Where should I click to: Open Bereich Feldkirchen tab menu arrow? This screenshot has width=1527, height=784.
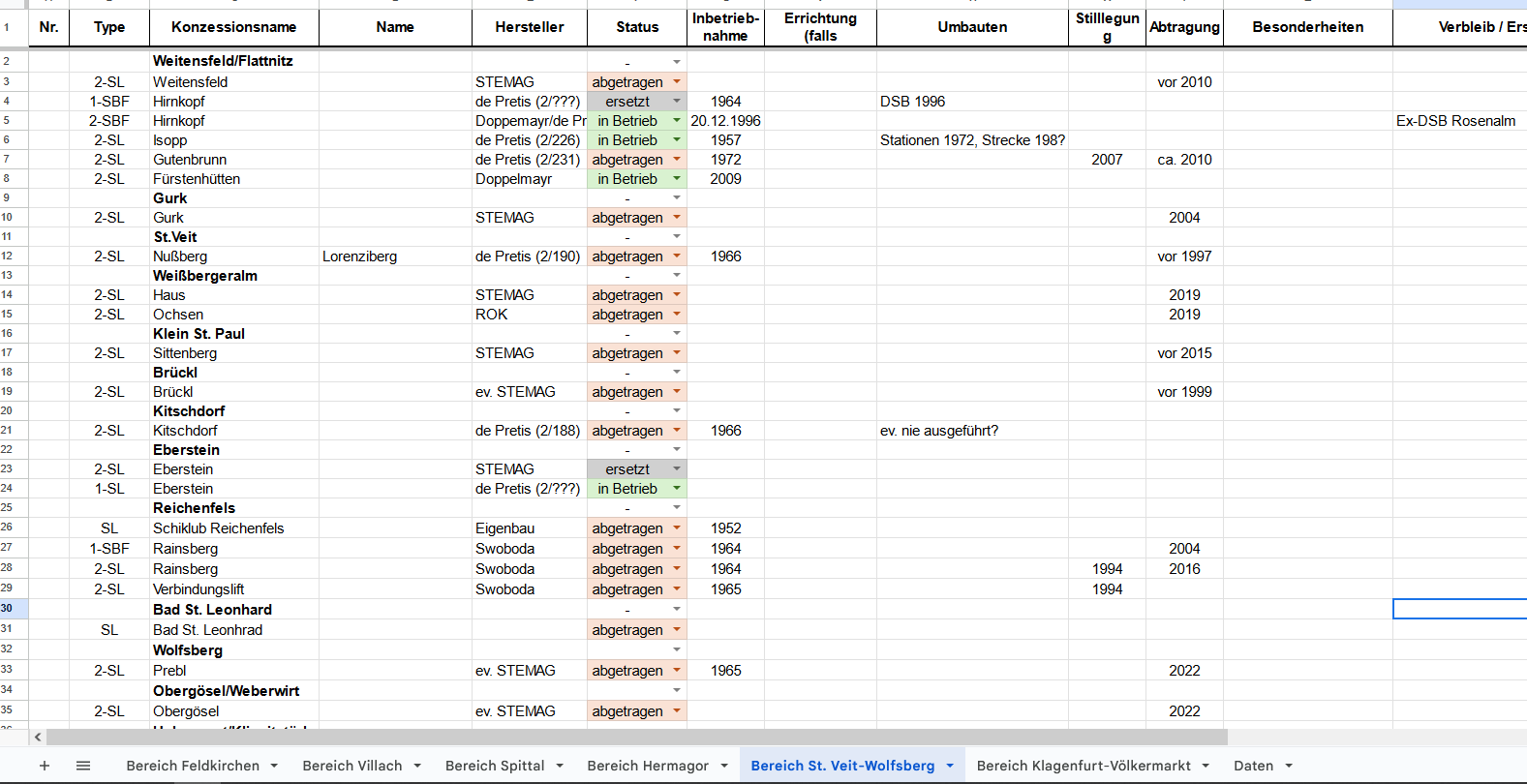274,766
